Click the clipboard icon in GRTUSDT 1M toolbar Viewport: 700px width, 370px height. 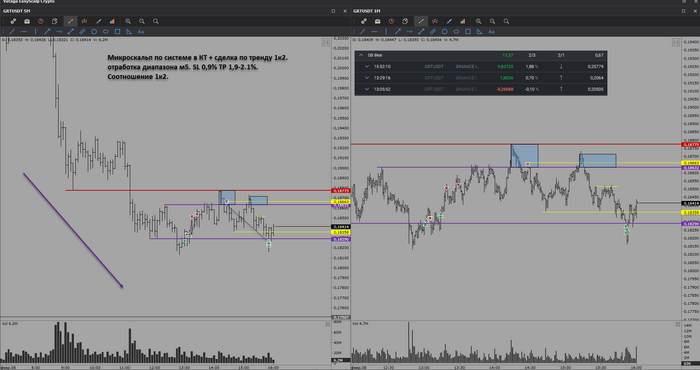click(x=405, y=21)
